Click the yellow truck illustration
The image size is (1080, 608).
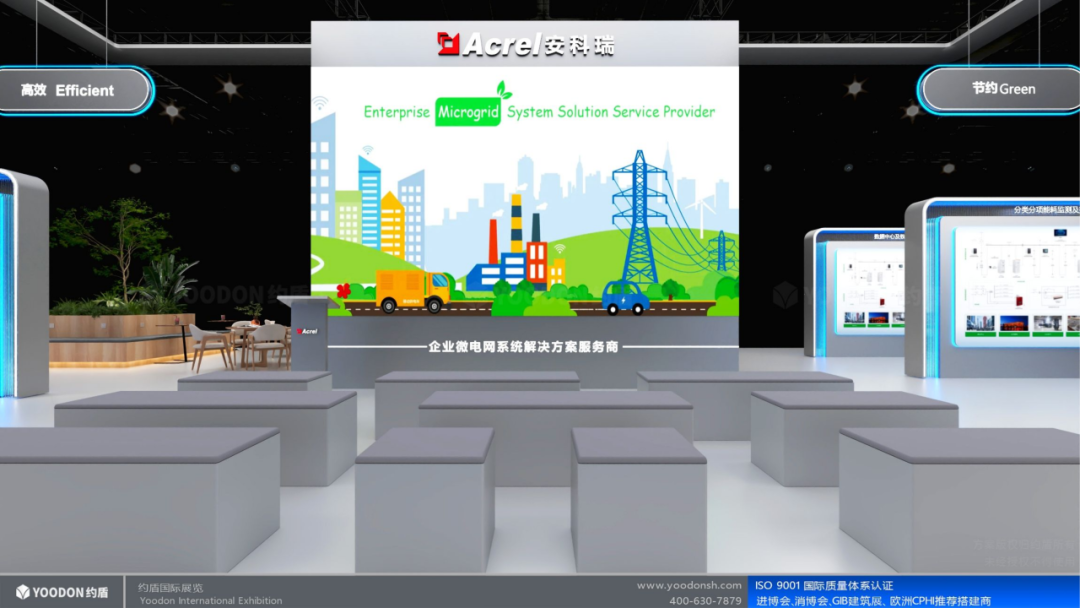(413, 290)
